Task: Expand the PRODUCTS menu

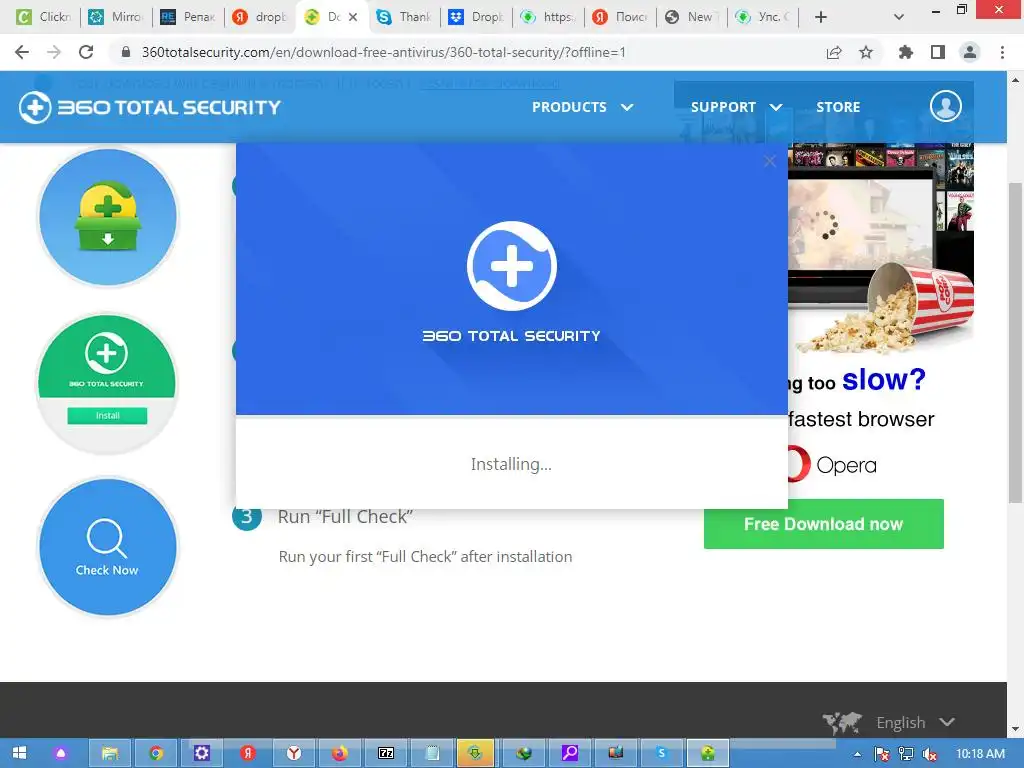Action: pyautogui.click(x=582, y=107)
